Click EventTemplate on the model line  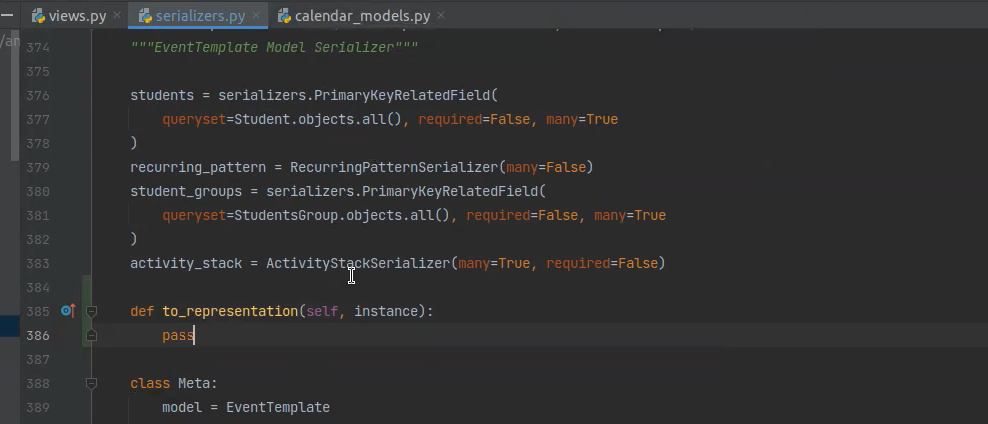click(278, 407)
